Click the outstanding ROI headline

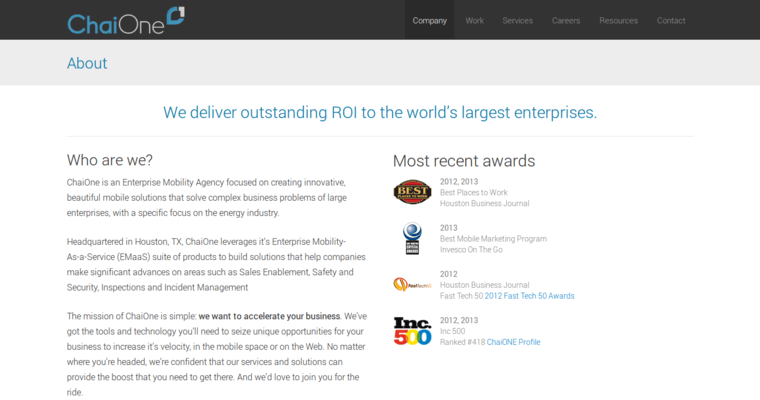pyautogui.click(x=380, y=112)
